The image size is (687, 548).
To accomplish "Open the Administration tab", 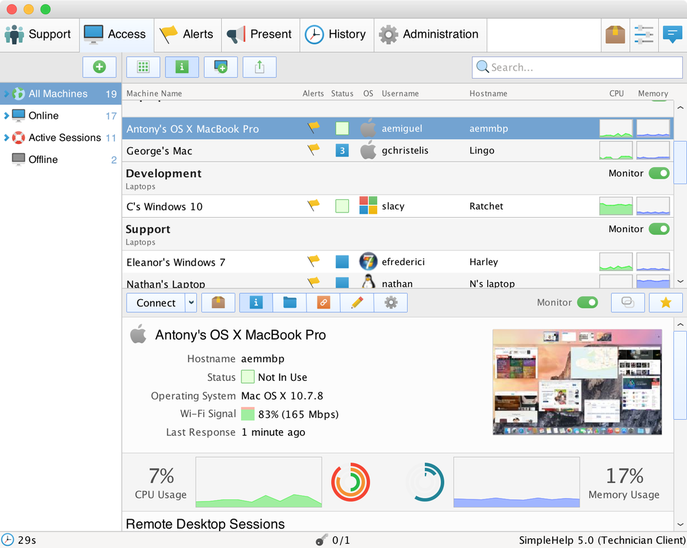I will pos(430,35).
